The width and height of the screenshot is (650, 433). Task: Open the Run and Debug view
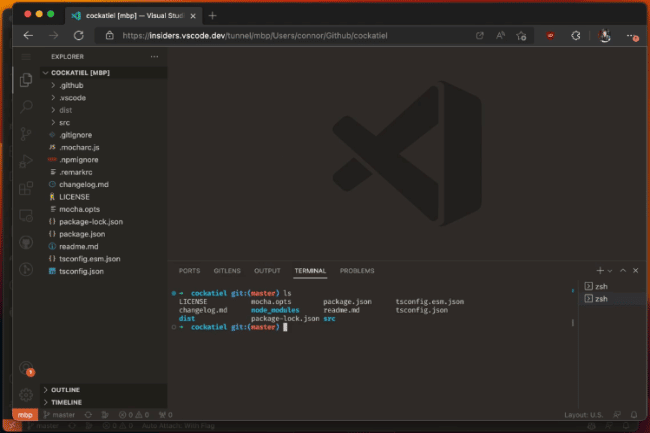point(26,161)
